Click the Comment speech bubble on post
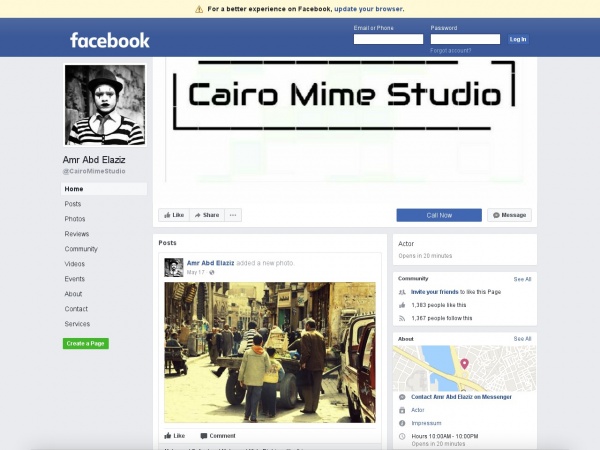Viewport: 600px width, 450px height. click(x=218, y=435)
